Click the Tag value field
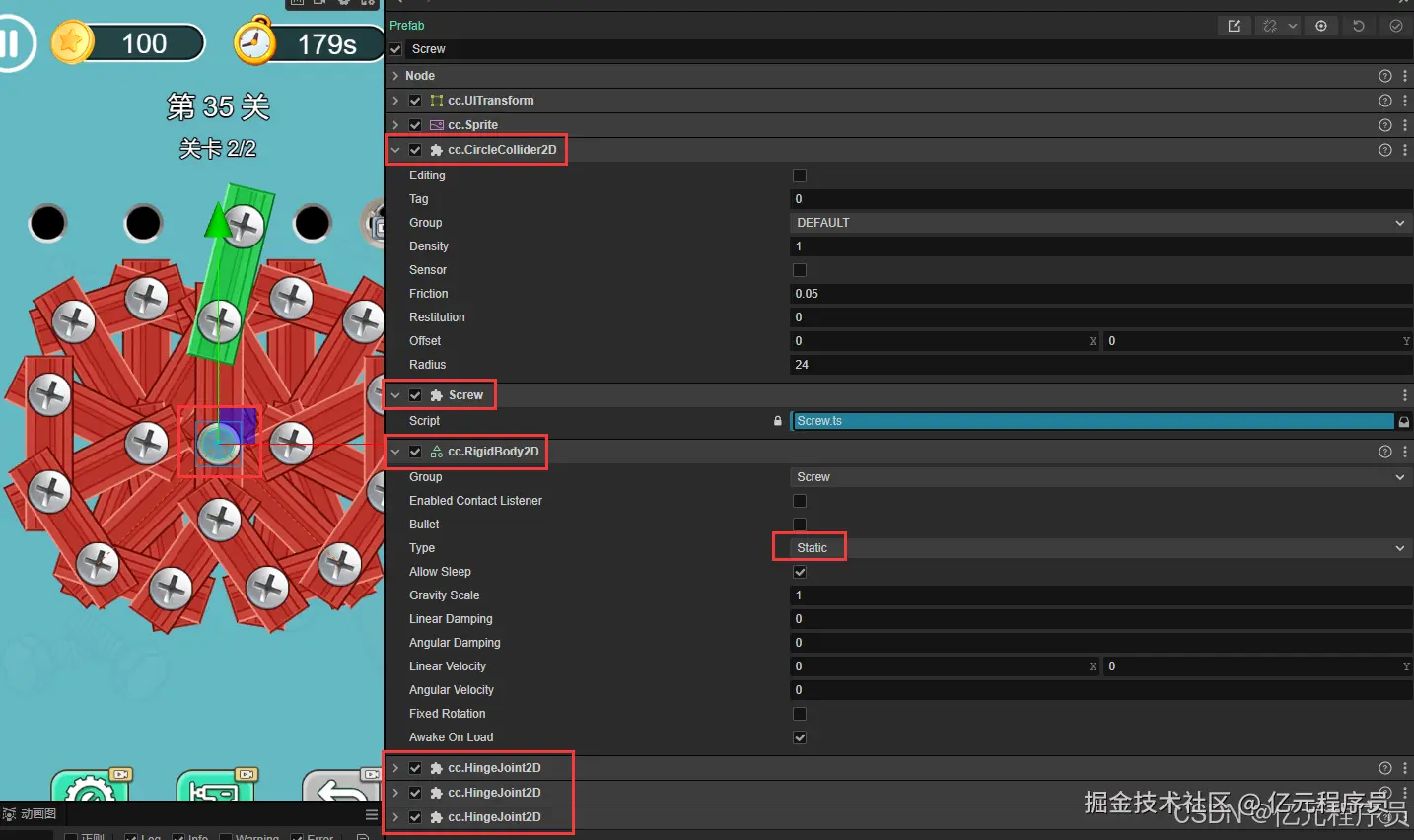Viewport: 1414px width, 840px height. (x=1101, y=199)
